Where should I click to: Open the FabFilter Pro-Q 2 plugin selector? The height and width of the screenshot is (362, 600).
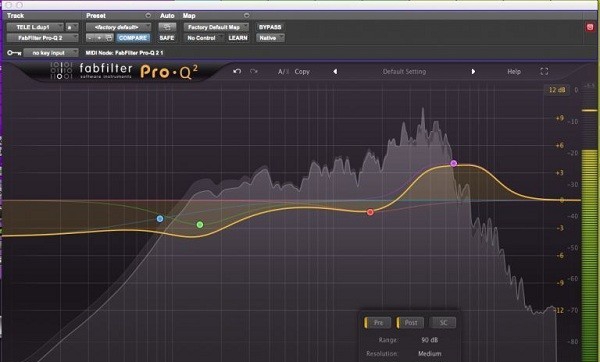[42, 38]
